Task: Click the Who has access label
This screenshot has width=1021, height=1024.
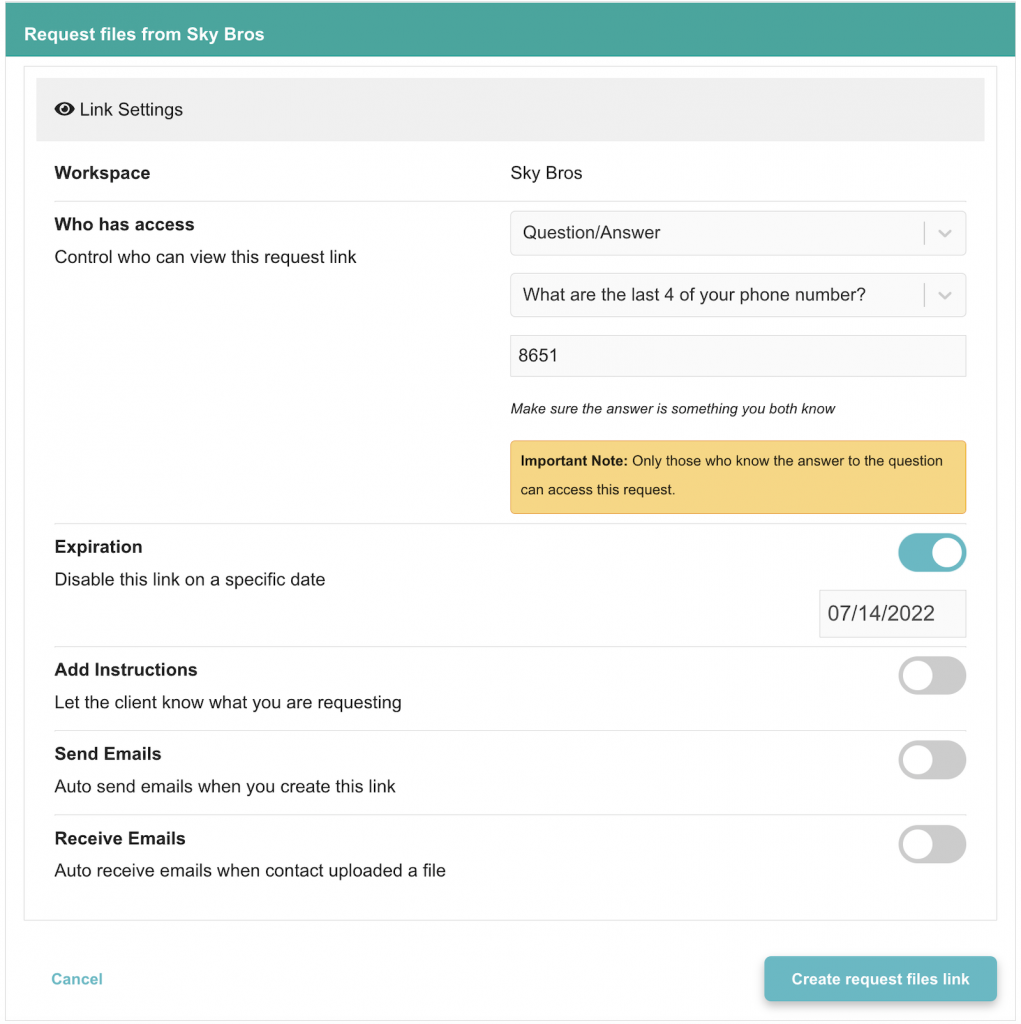Action: coord(124,225)
